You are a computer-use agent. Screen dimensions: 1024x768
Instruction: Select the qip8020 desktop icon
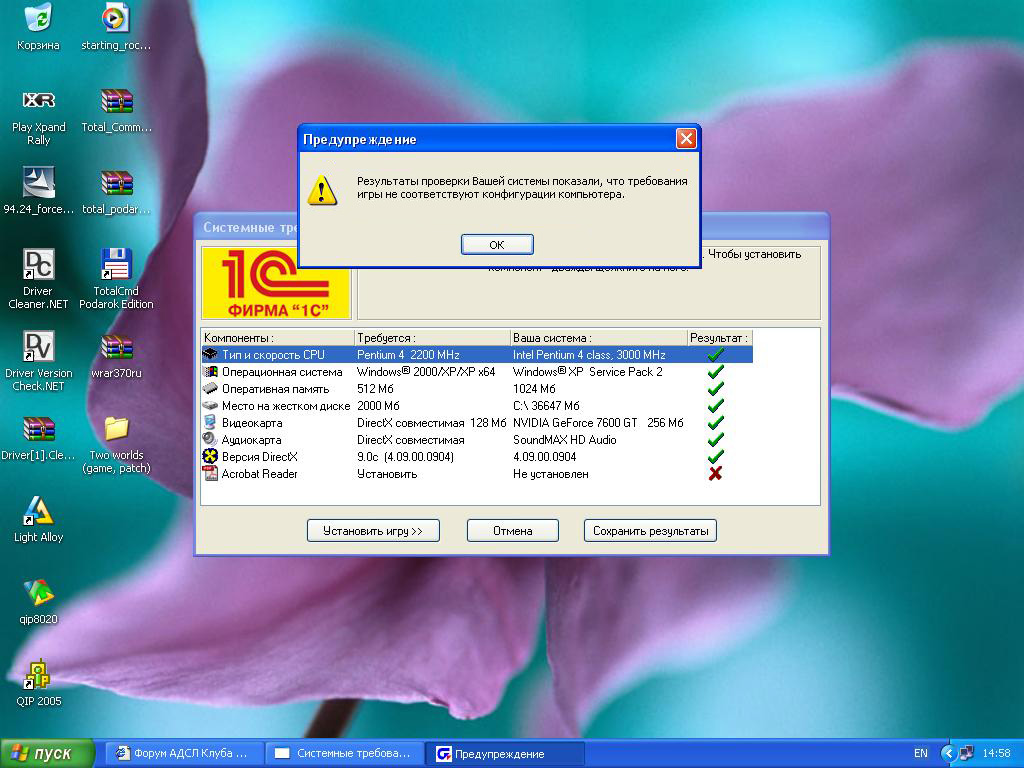[39, 593]
